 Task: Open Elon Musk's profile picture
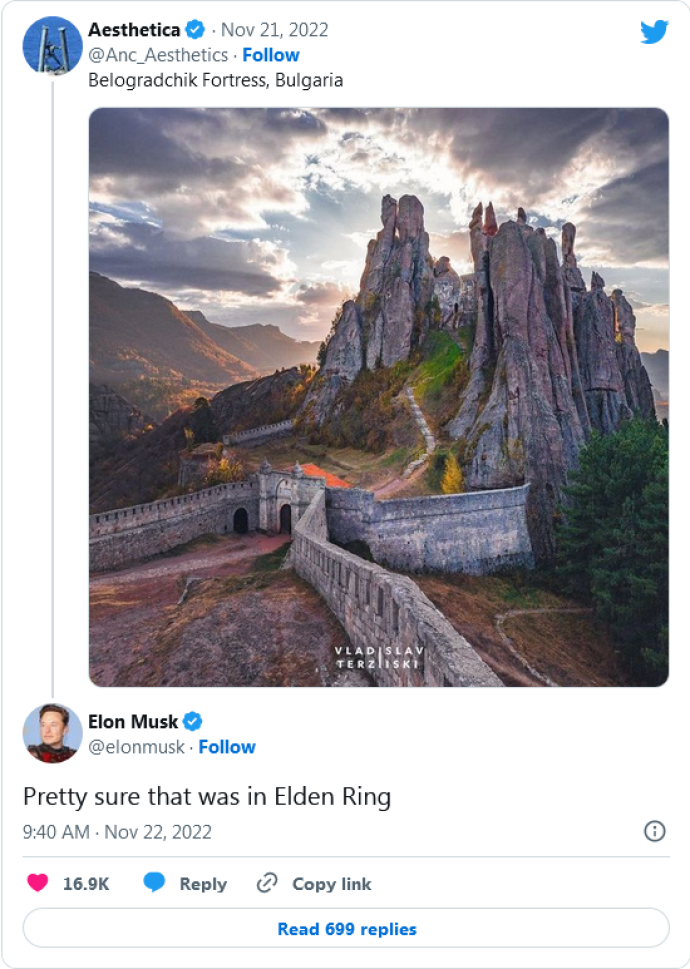click(x=52, y=733)
